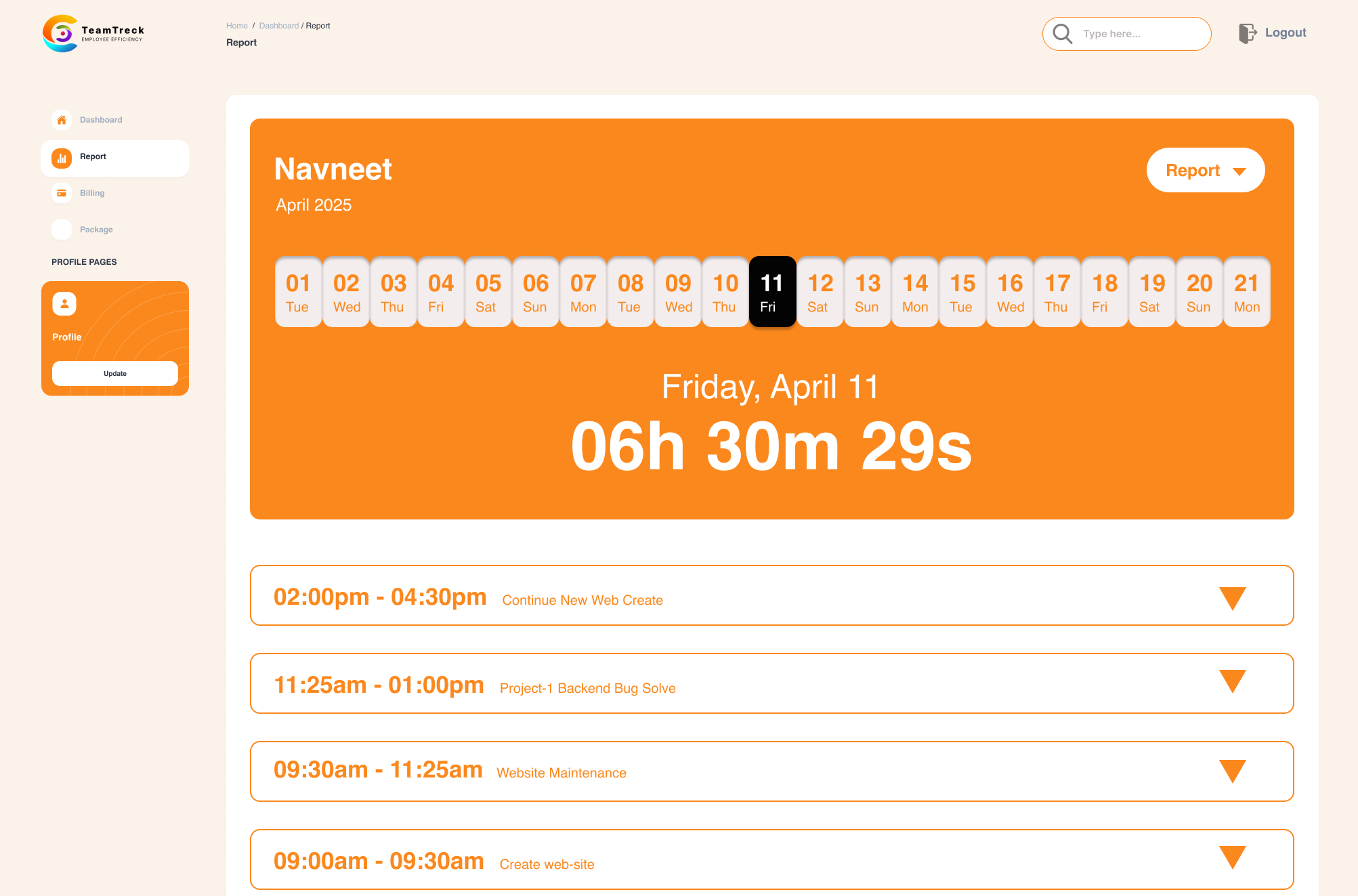Select date 19 Sat
1358x896 pixels.
click(x=1152, y=292)
